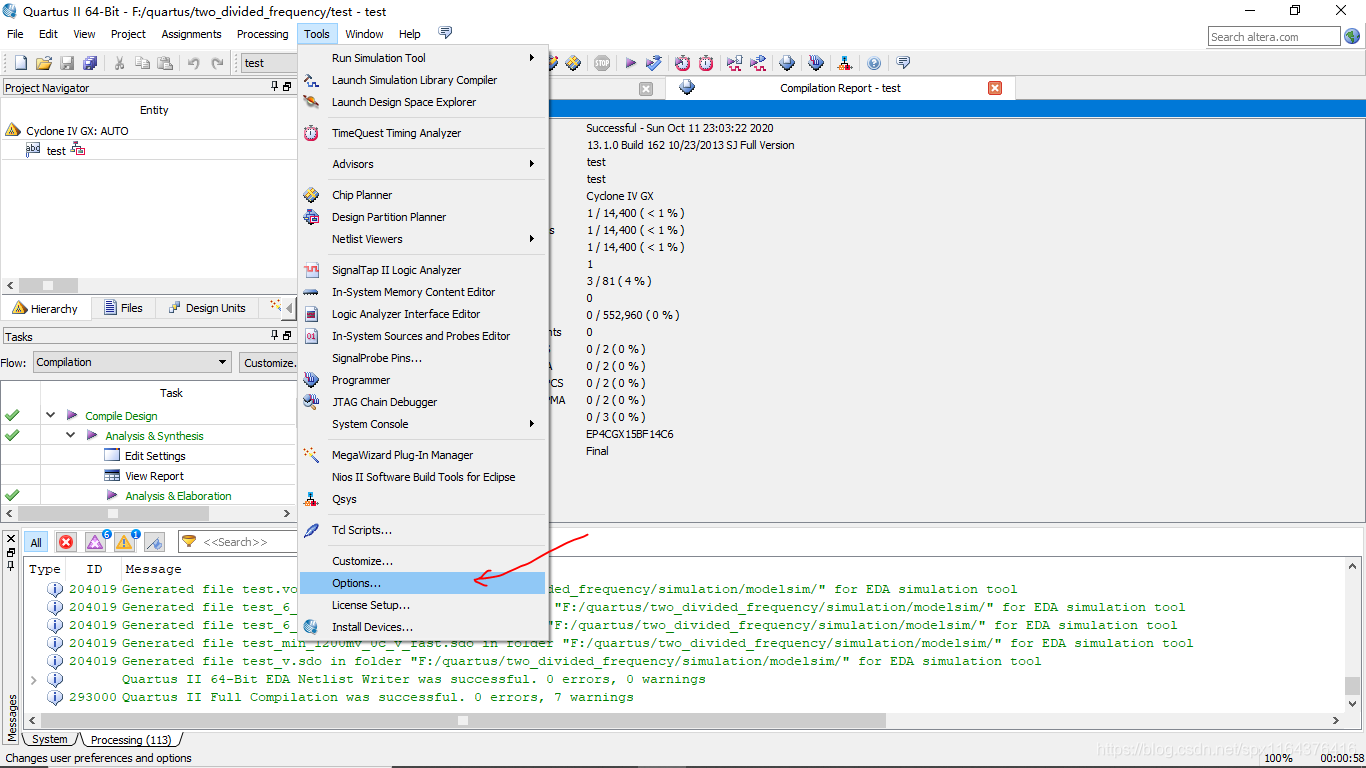Click the Undo arrow icon
The image size is (1366, 768).
[194, 63]
